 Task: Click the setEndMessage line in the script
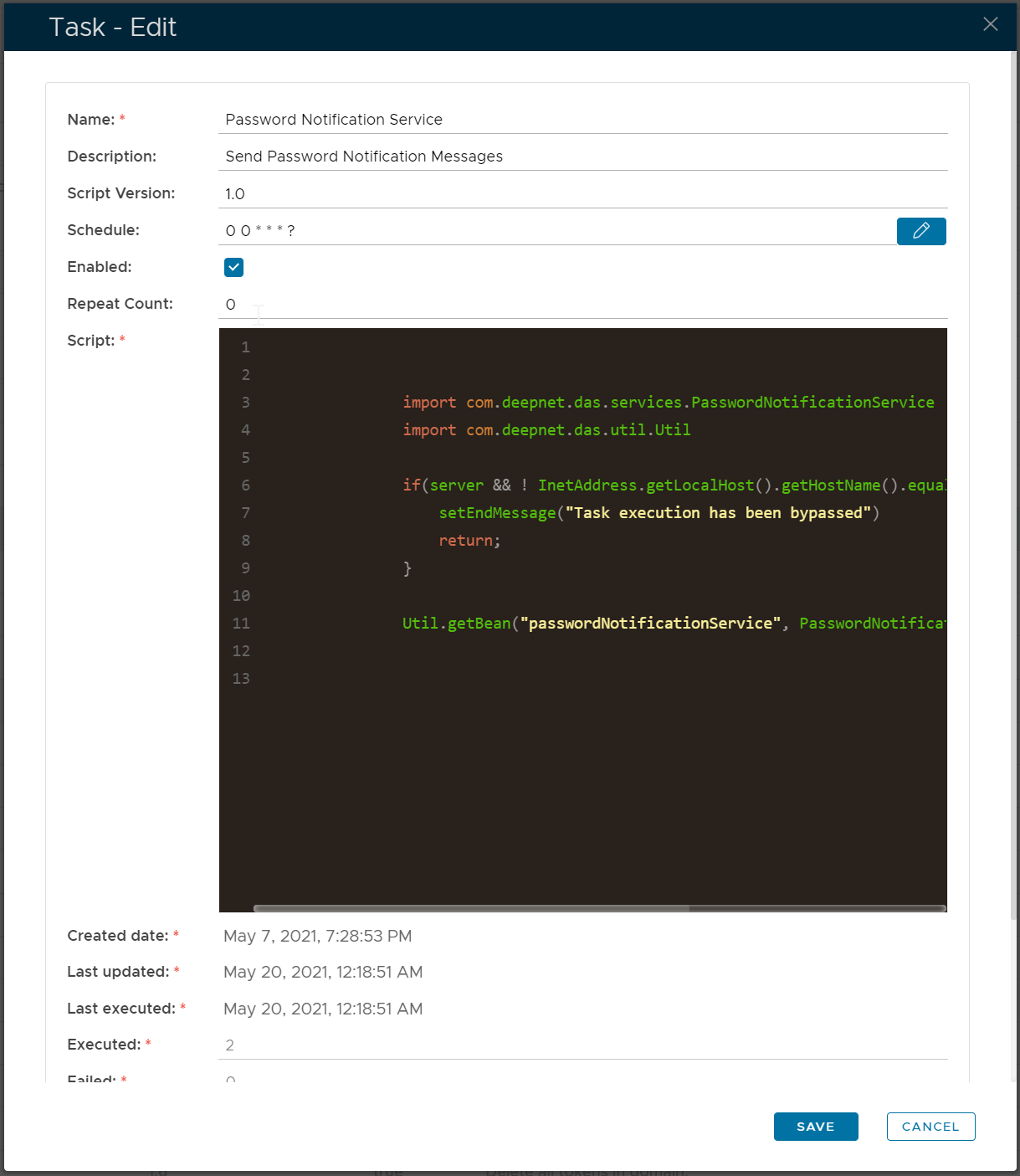coord(658,512)
